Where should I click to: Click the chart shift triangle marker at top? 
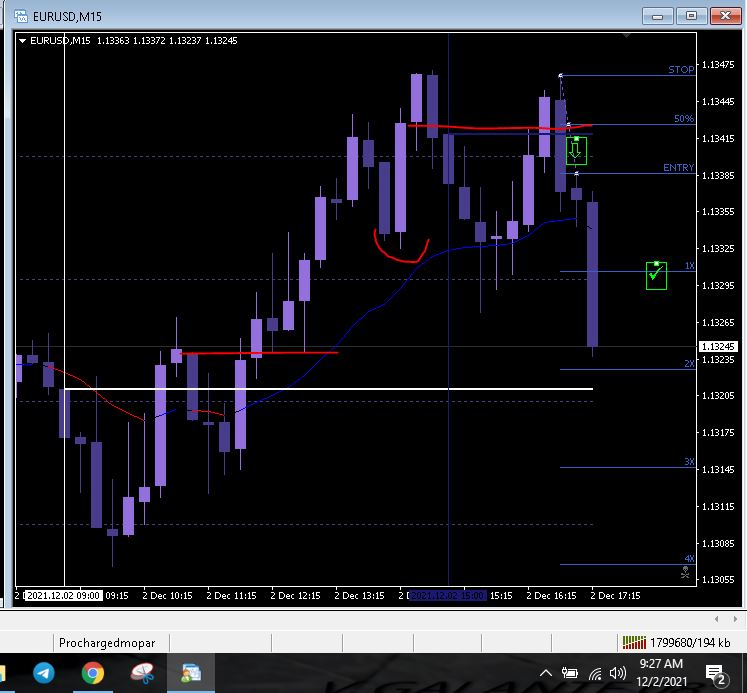626,36
